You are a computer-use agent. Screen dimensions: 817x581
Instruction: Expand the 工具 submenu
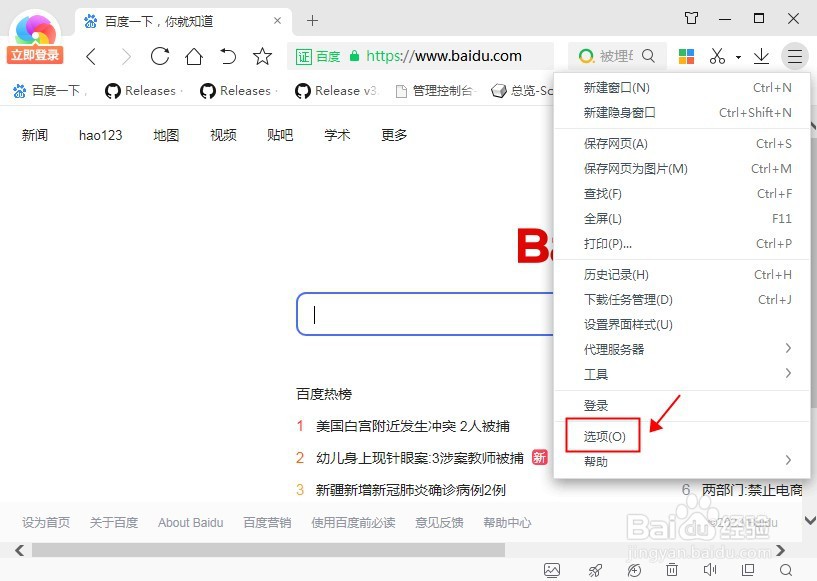point(788,373)
